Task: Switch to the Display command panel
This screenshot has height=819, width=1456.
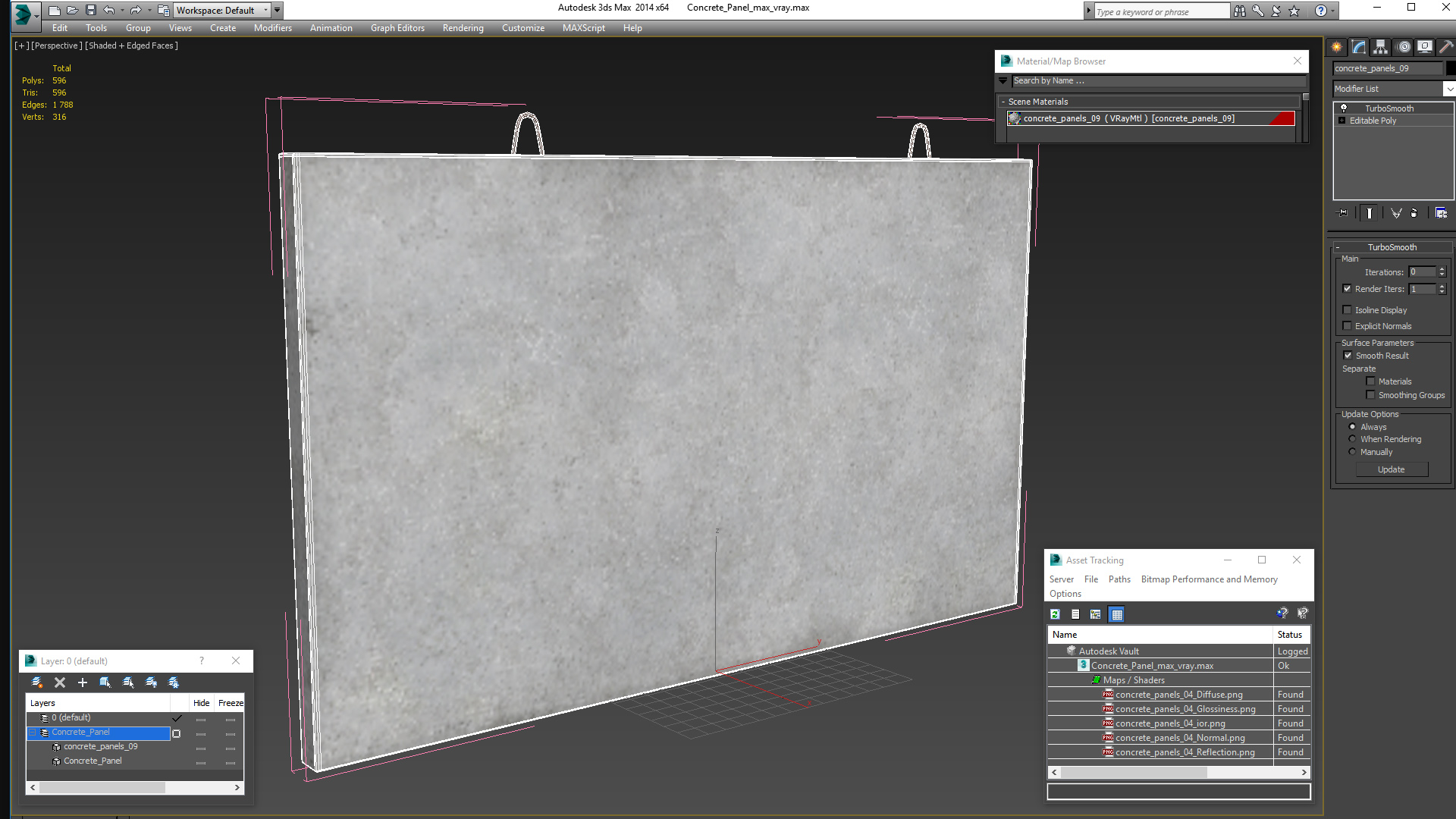Action: tap(1425, 47)
